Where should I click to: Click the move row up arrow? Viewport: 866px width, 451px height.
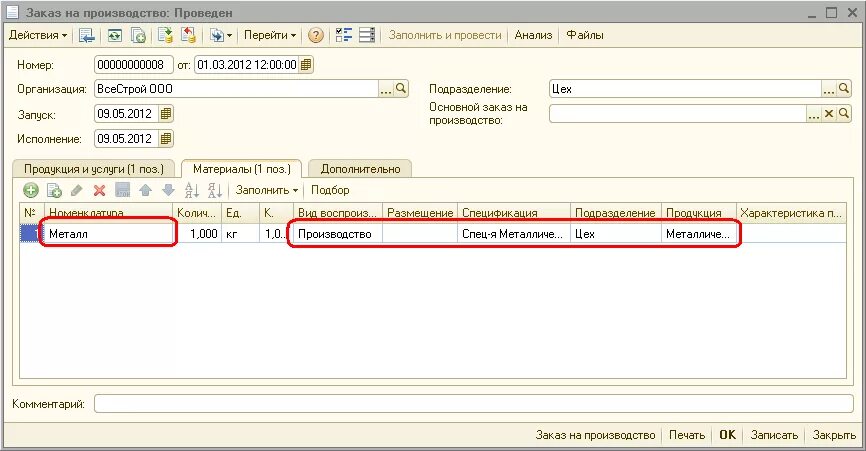coord(145,190)
